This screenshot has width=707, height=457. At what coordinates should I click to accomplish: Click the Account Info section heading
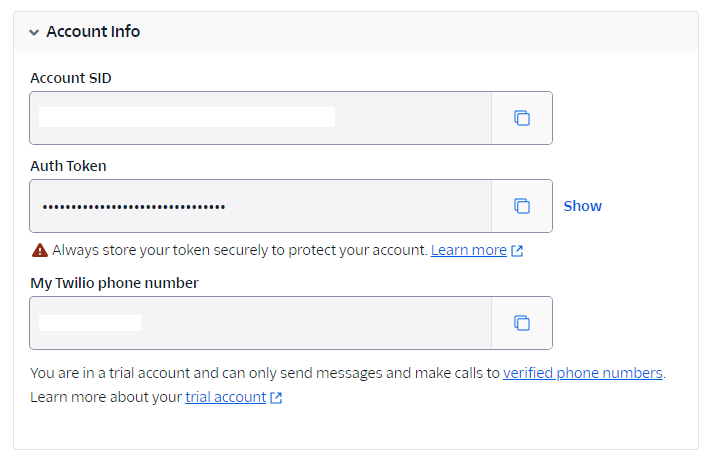(x=93, y=32)
